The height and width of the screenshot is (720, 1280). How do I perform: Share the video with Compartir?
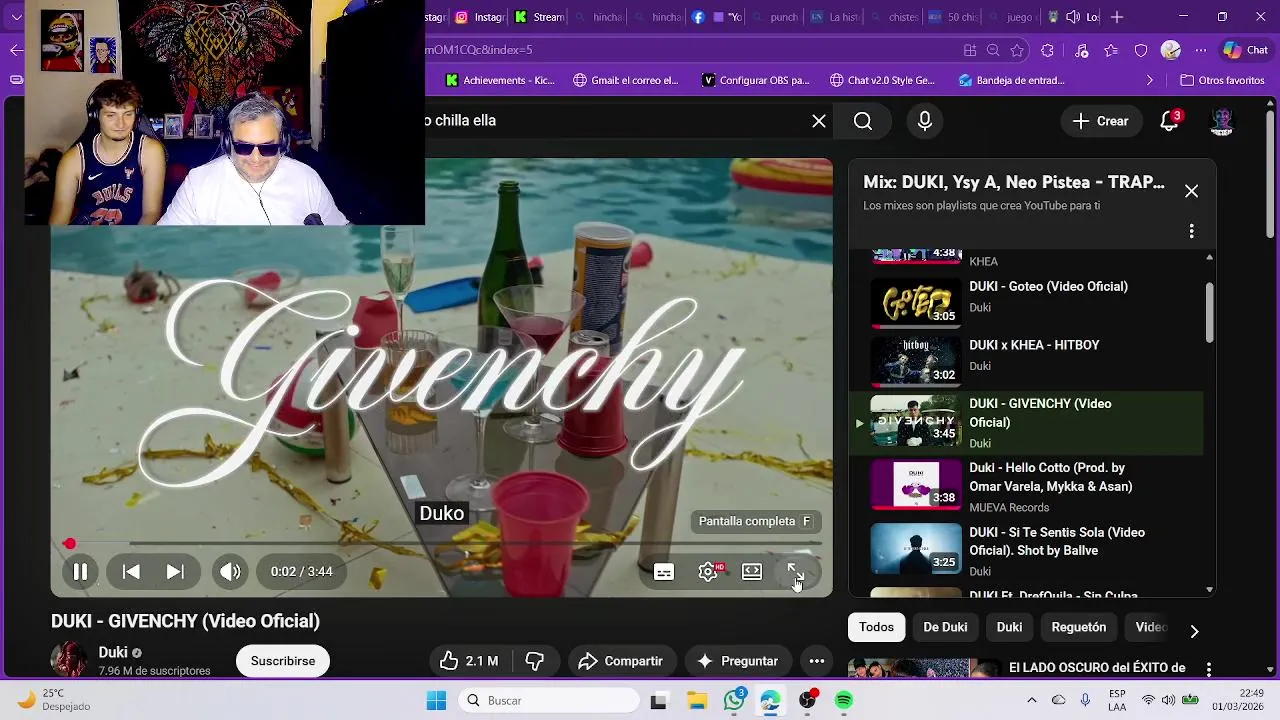click(x=621, y=661)
